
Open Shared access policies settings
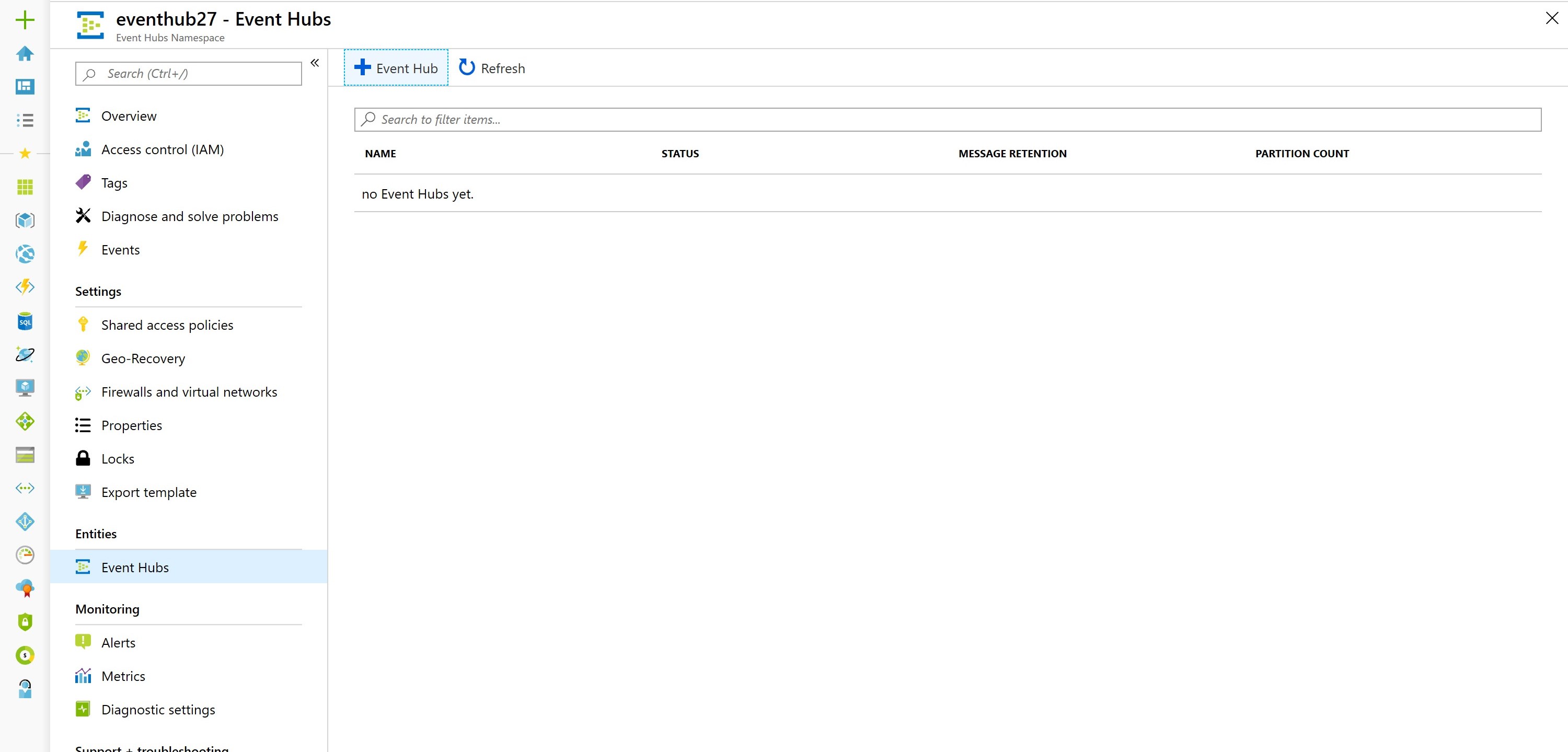pyautogui.click(x=167, y=325)
